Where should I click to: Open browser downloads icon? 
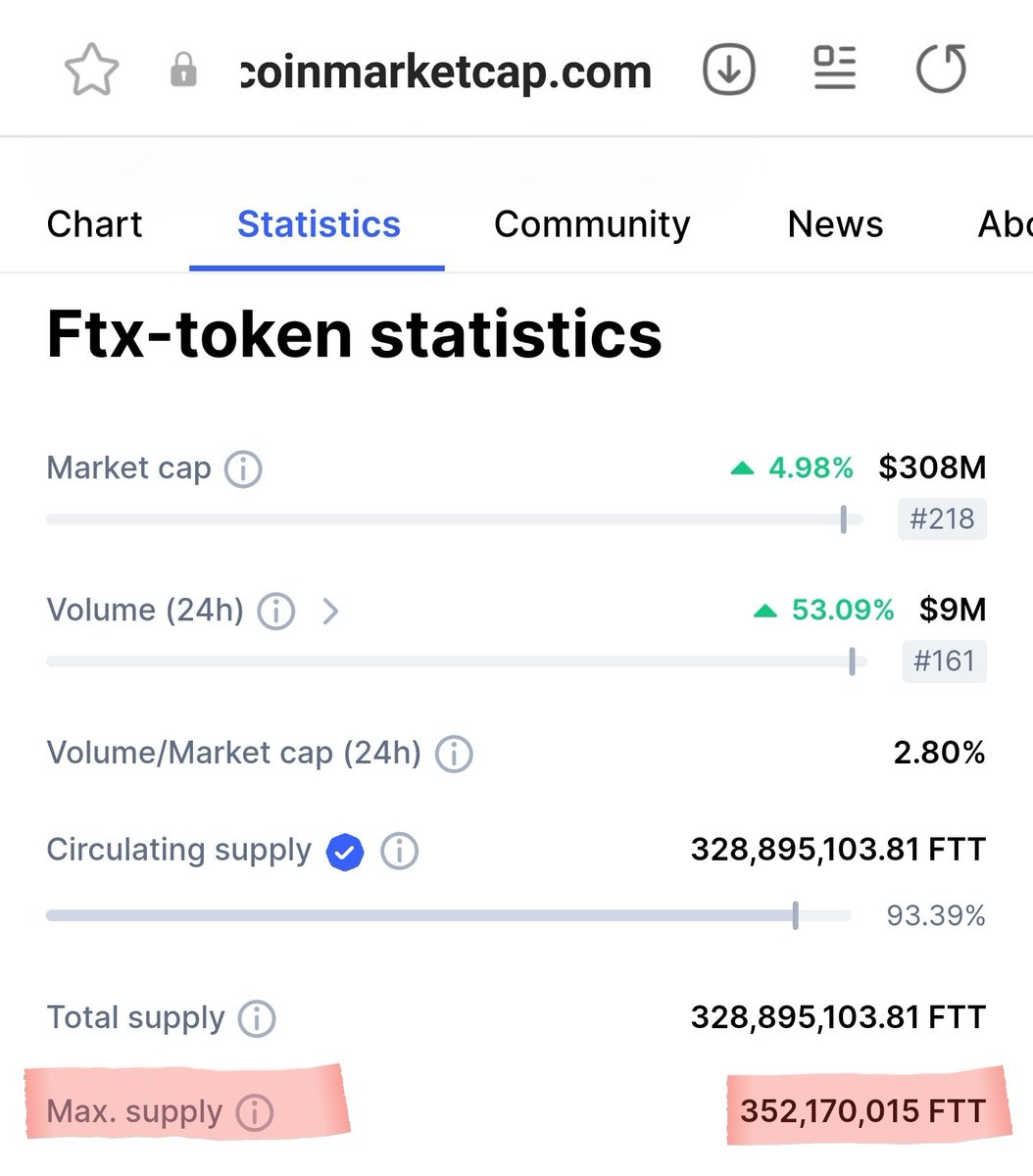pos(729,71)
